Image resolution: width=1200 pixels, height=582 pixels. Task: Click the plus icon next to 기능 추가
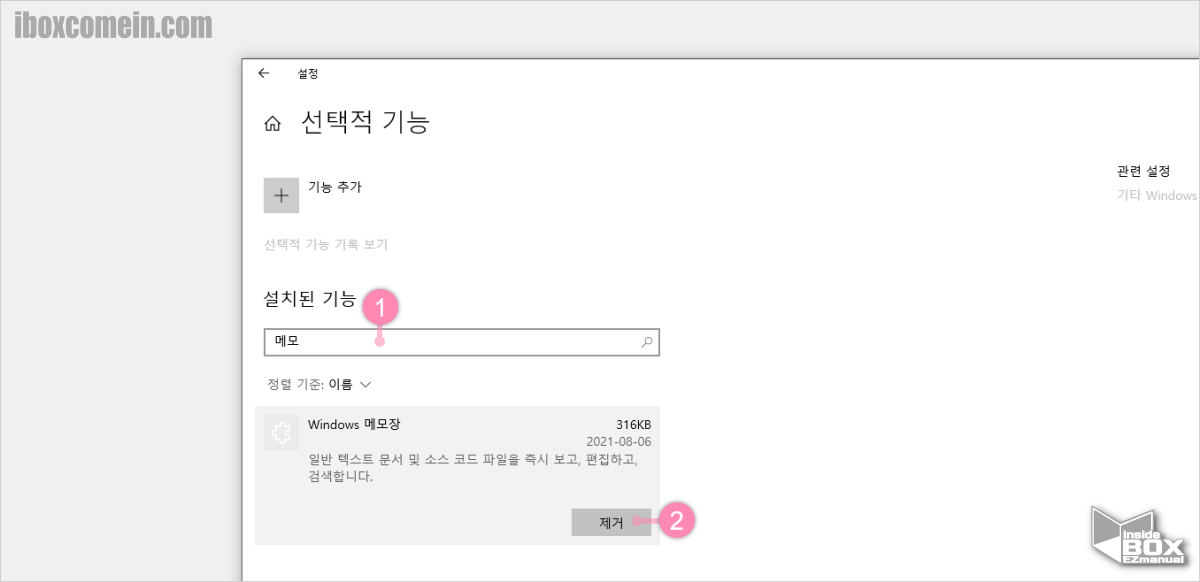(281, 195)
